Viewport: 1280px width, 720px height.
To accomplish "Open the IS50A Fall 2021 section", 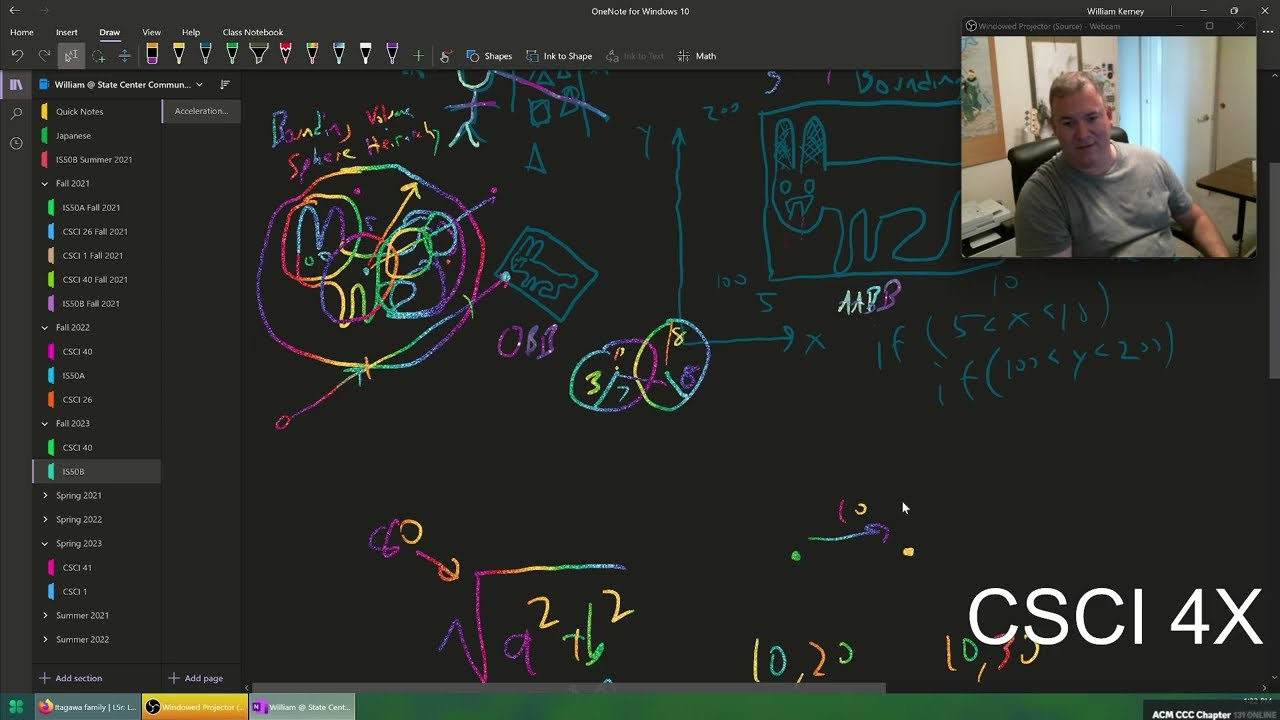I will [97, 207].
